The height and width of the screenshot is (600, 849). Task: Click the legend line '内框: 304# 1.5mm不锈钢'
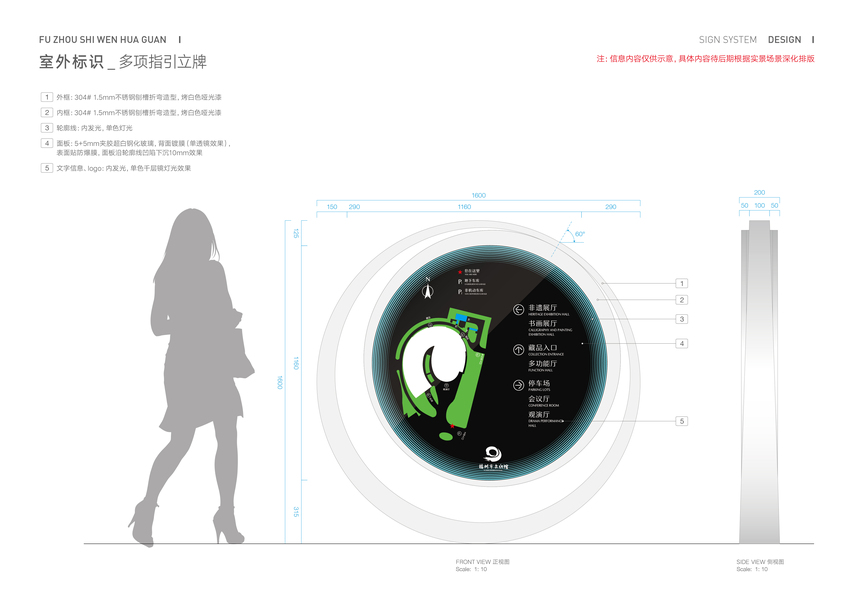coord(139,113)
